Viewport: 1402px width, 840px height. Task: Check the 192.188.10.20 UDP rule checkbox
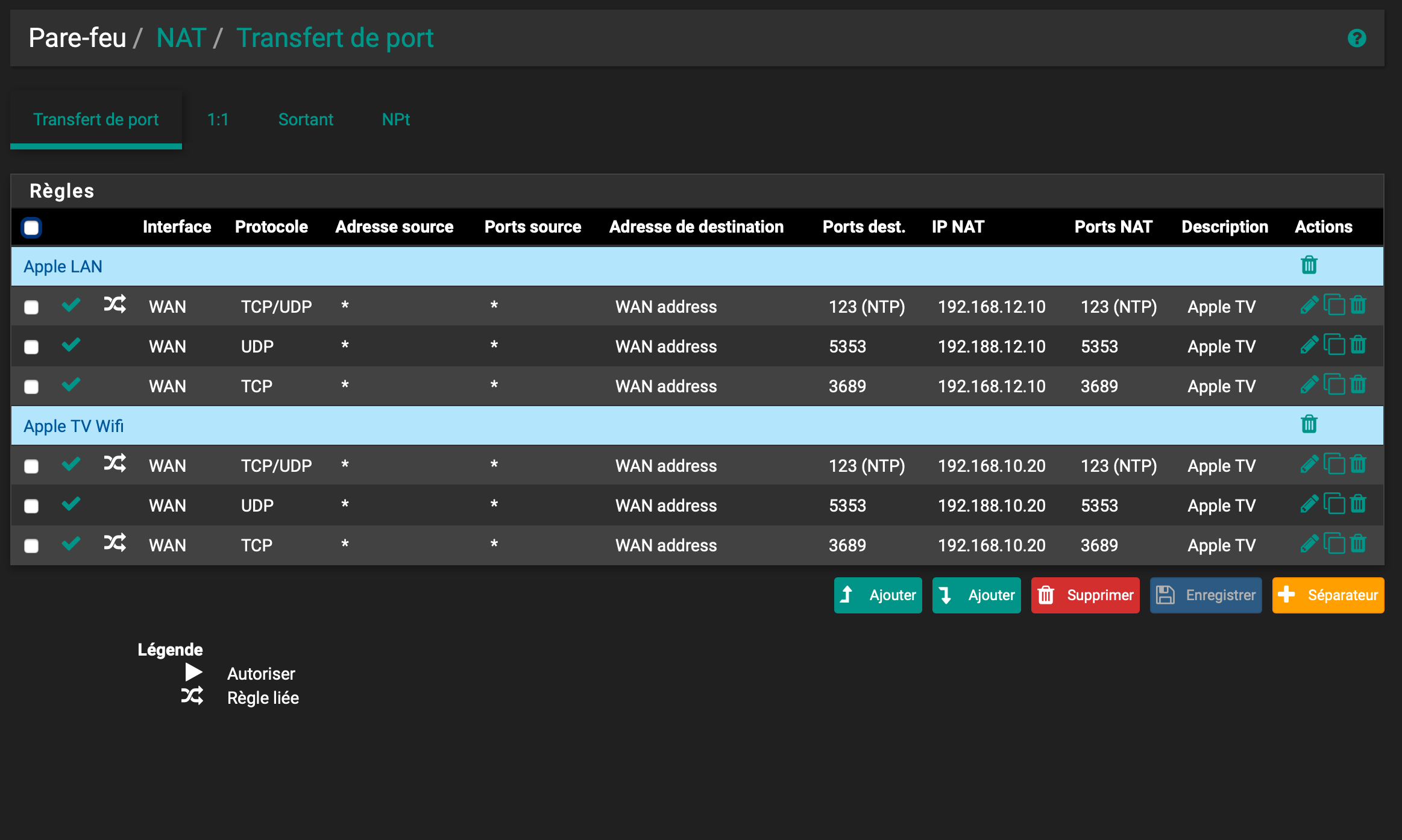[x=31, y=506]
